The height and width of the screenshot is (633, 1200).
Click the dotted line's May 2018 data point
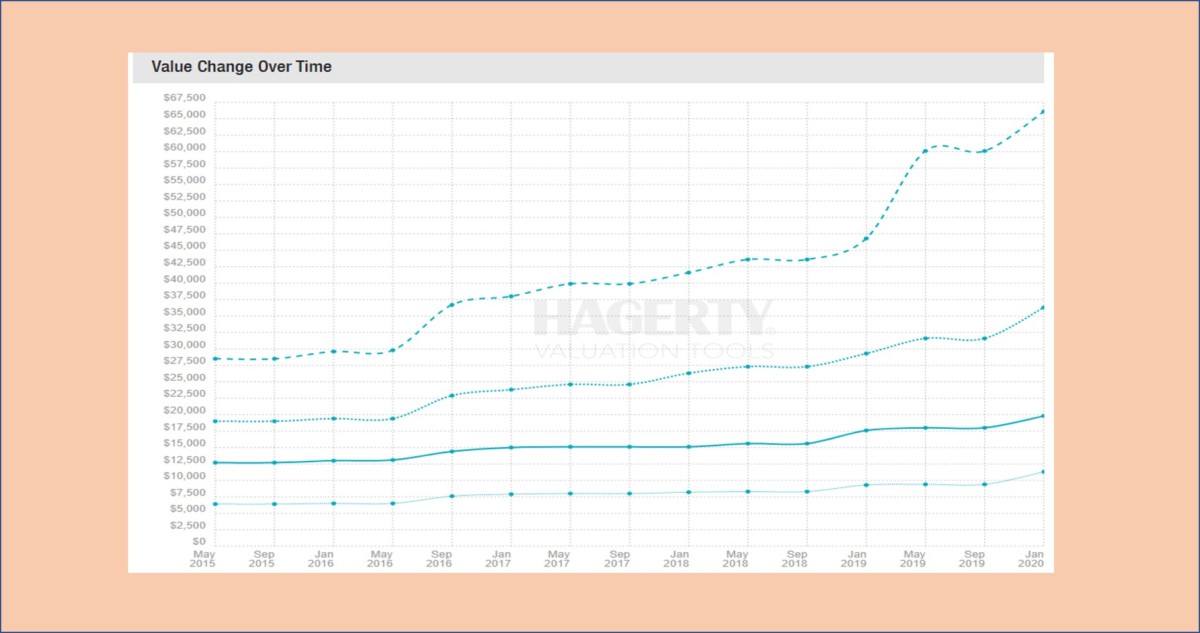[x=748, y=366]
